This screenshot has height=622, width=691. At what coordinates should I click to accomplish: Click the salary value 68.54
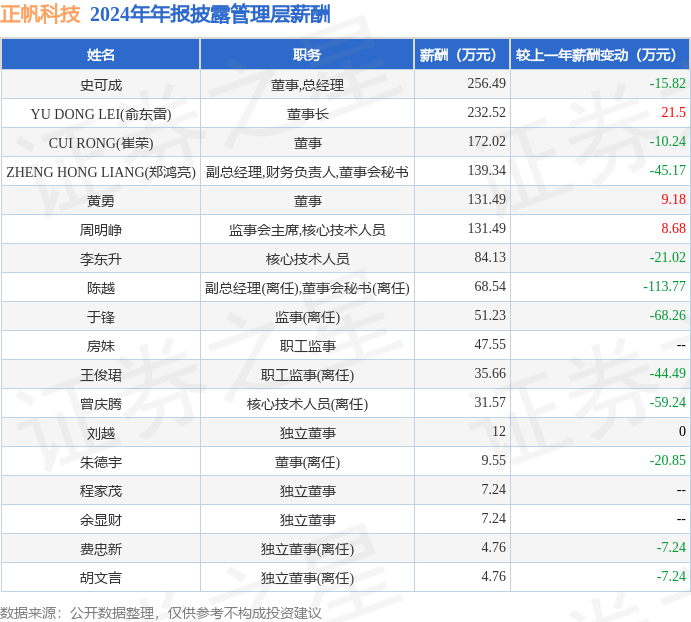490,287
